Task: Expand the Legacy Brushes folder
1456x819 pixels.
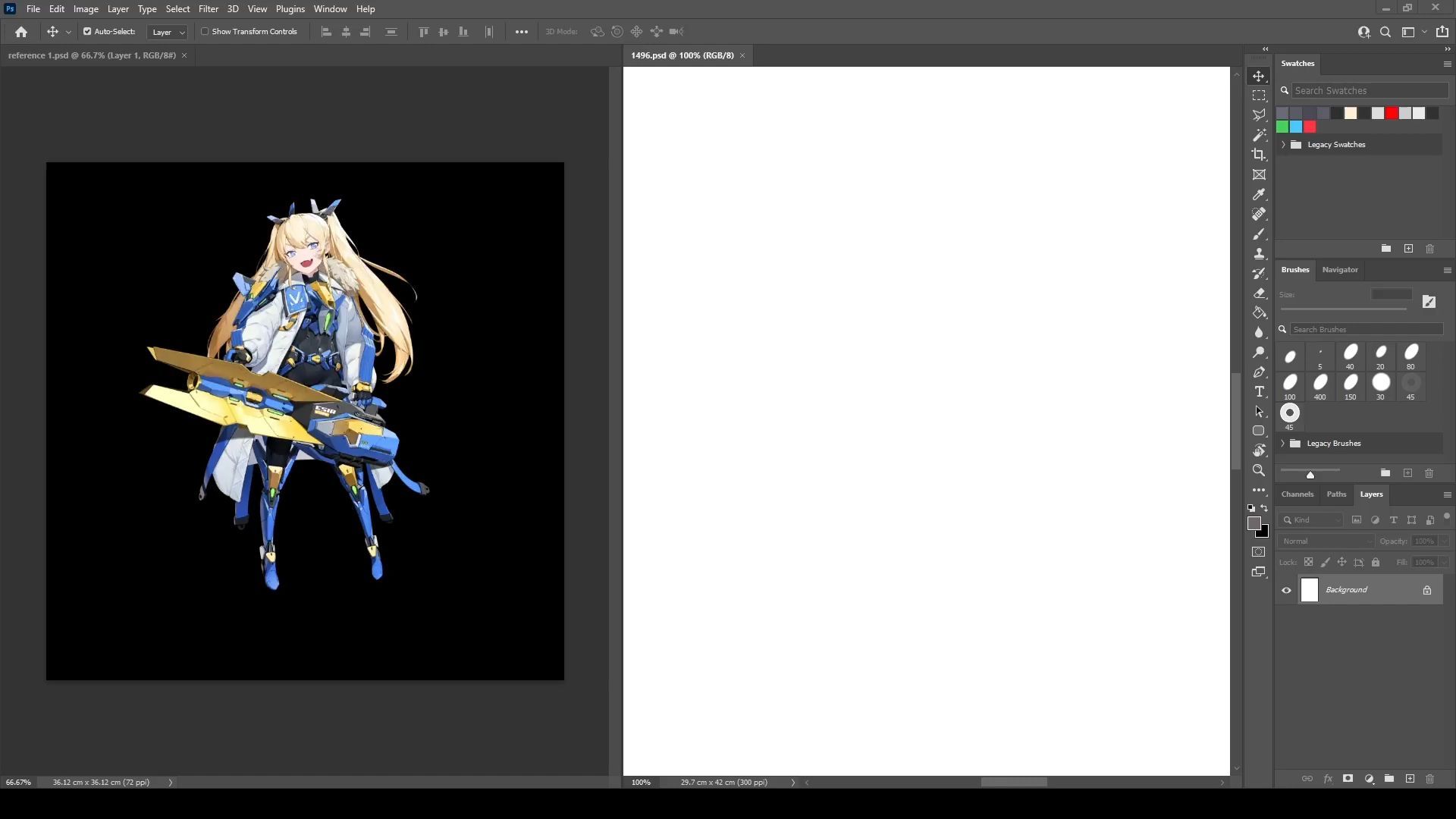Action: click(x=1283, y=444)
